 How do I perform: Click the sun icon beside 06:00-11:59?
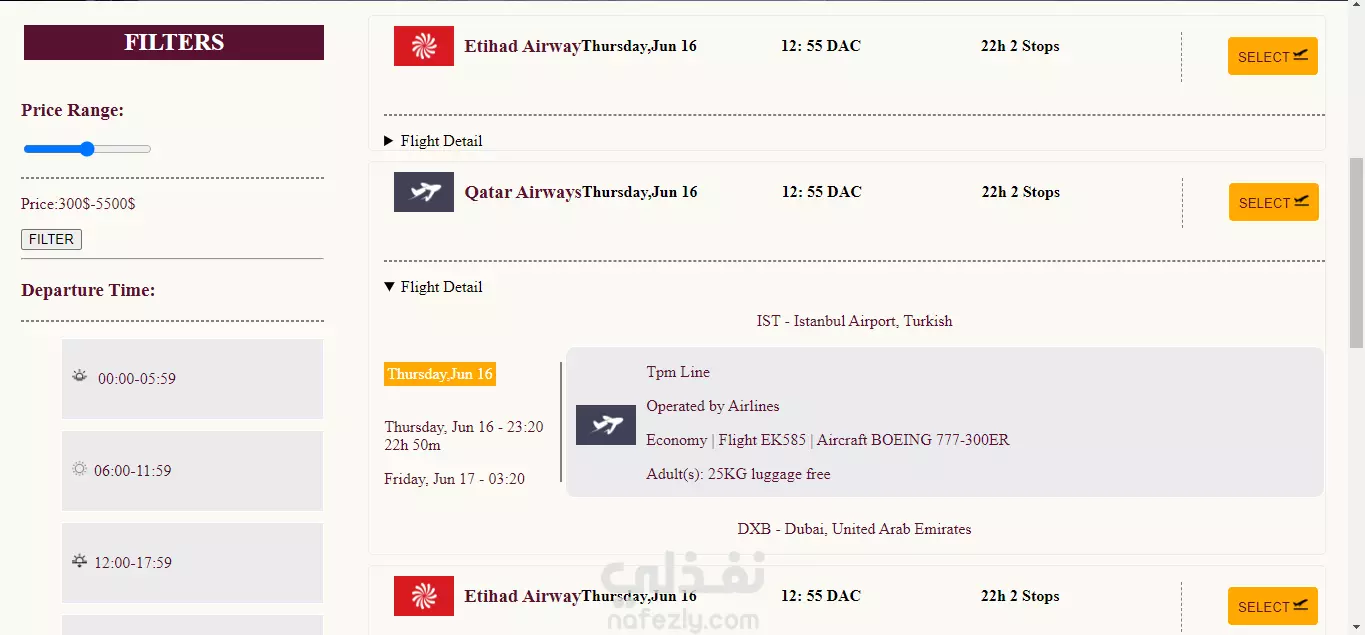80,469
